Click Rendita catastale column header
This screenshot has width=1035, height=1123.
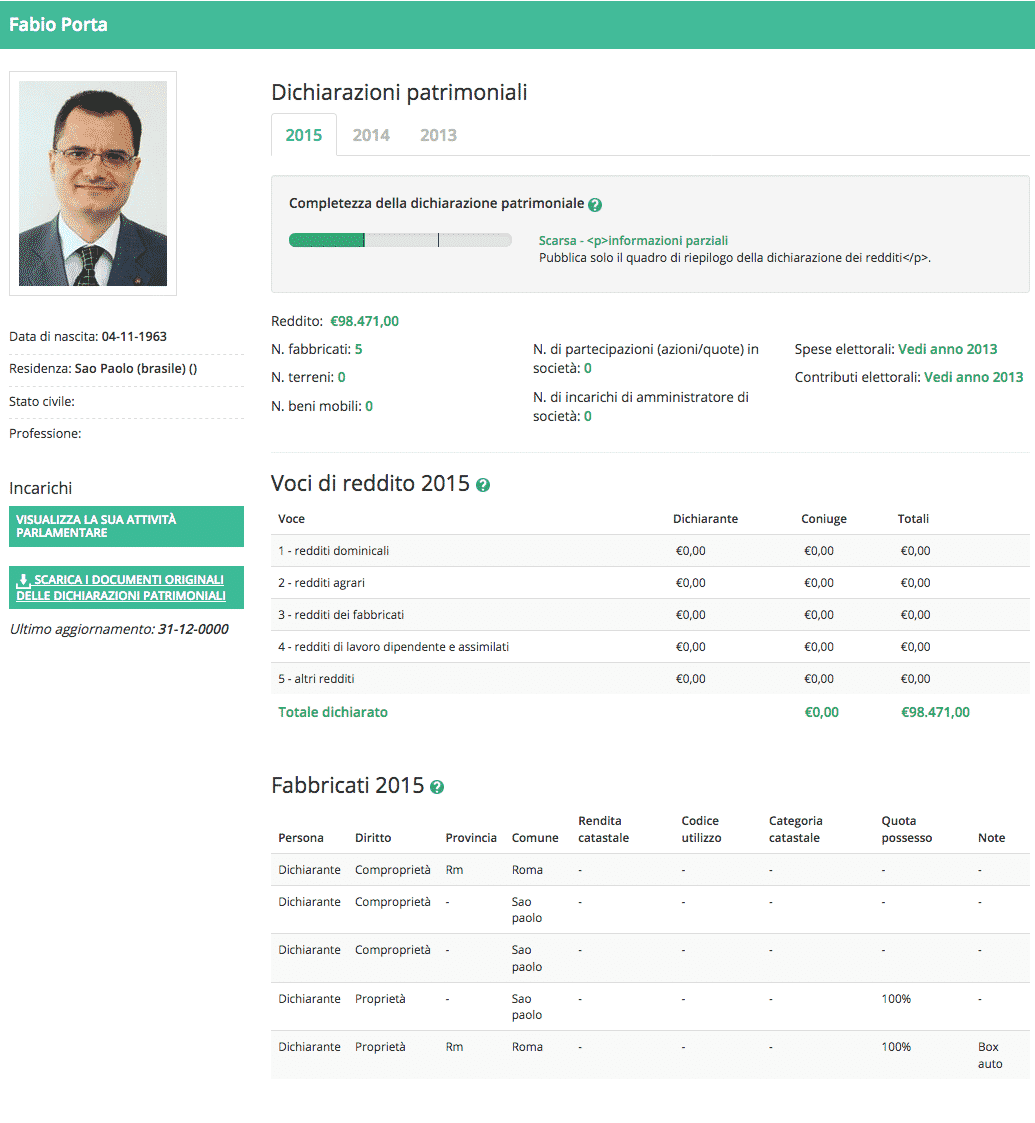coord(603,829)
